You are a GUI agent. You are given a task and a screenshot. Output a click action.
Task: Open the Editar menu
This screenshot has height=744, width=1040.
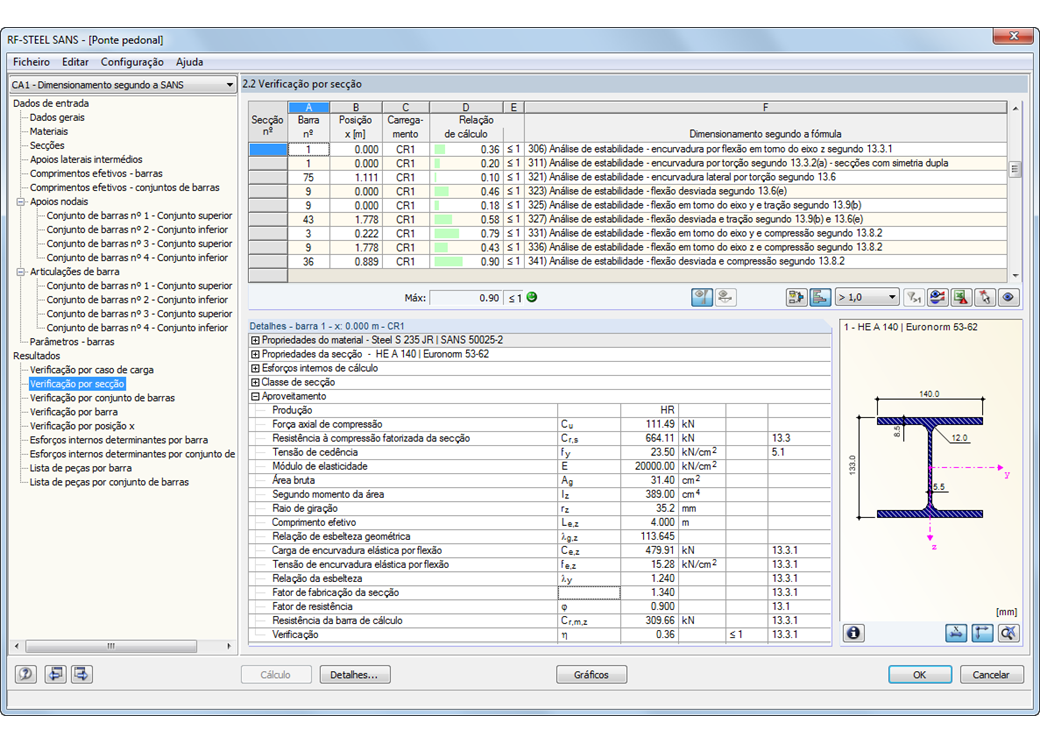pyautogui.click(x=75, y=62)
